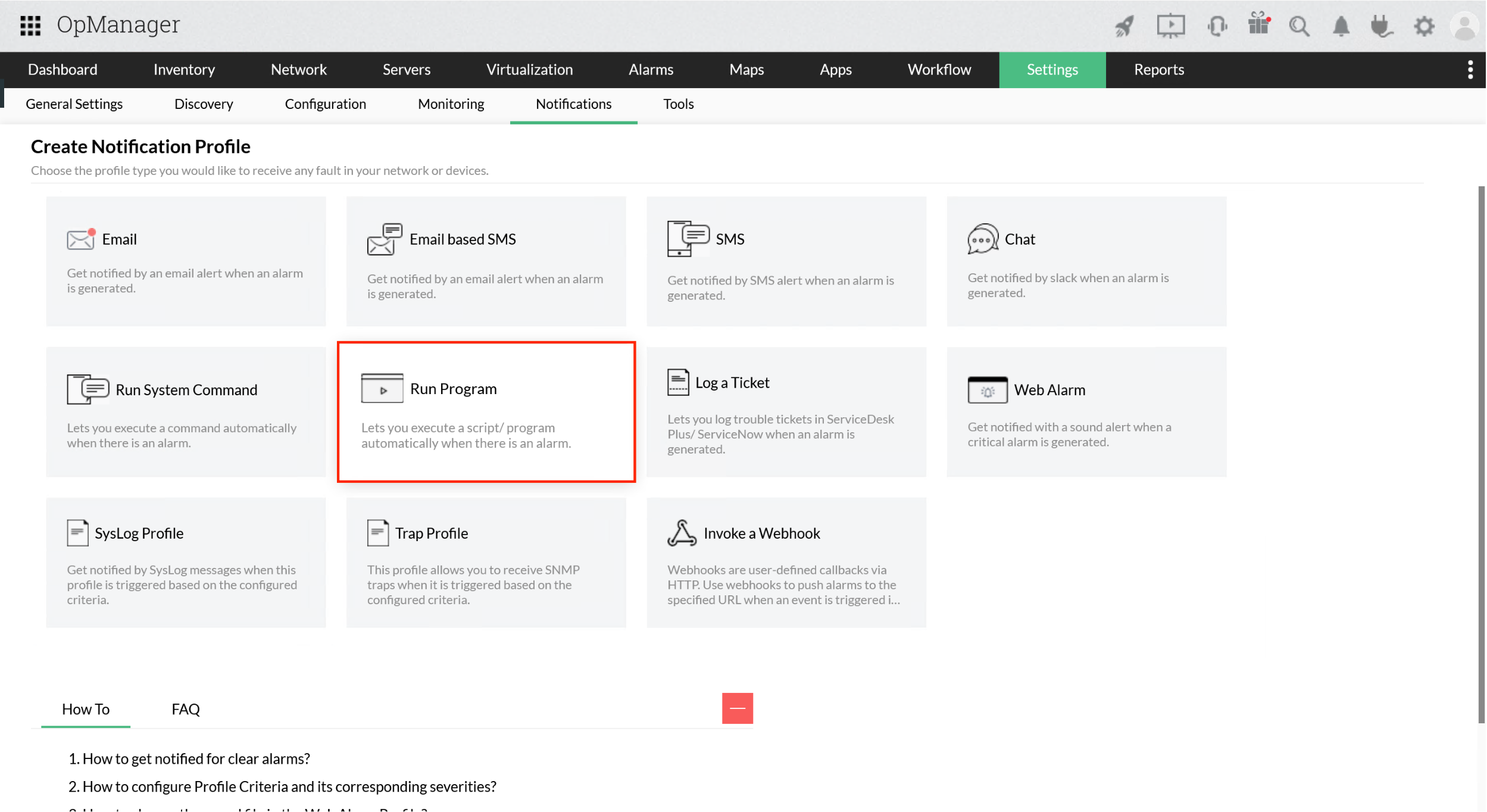Open the video presentation screen icon
Image resolution: width=1487 pixels, height=812 pixels.
[x=1170, y=26]
